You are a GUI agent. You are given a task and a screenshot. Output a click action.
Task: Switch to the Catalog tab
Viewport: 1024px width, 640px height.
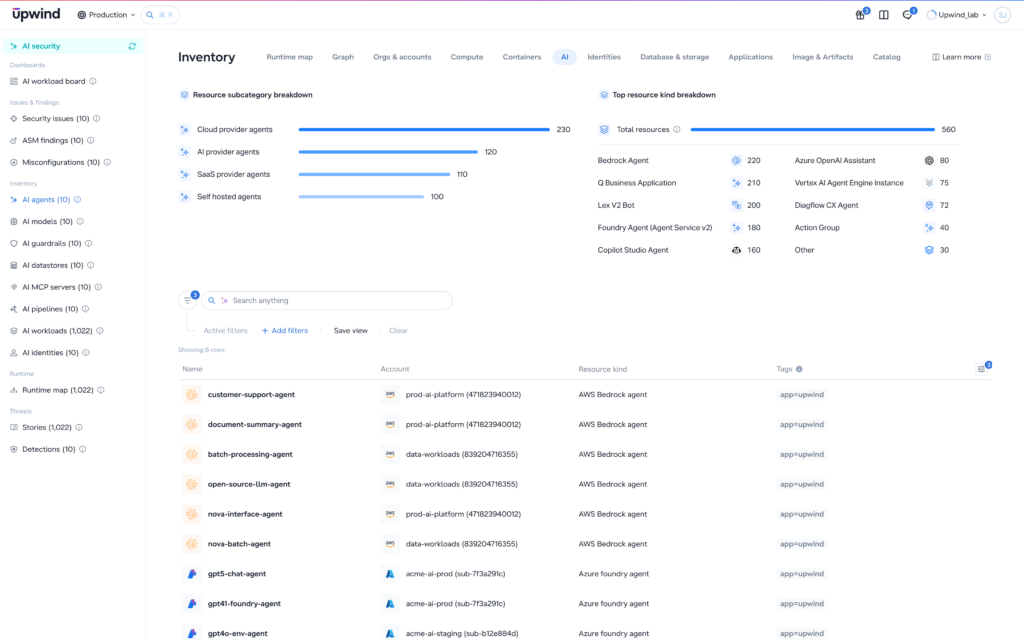(x=886, y=57)
